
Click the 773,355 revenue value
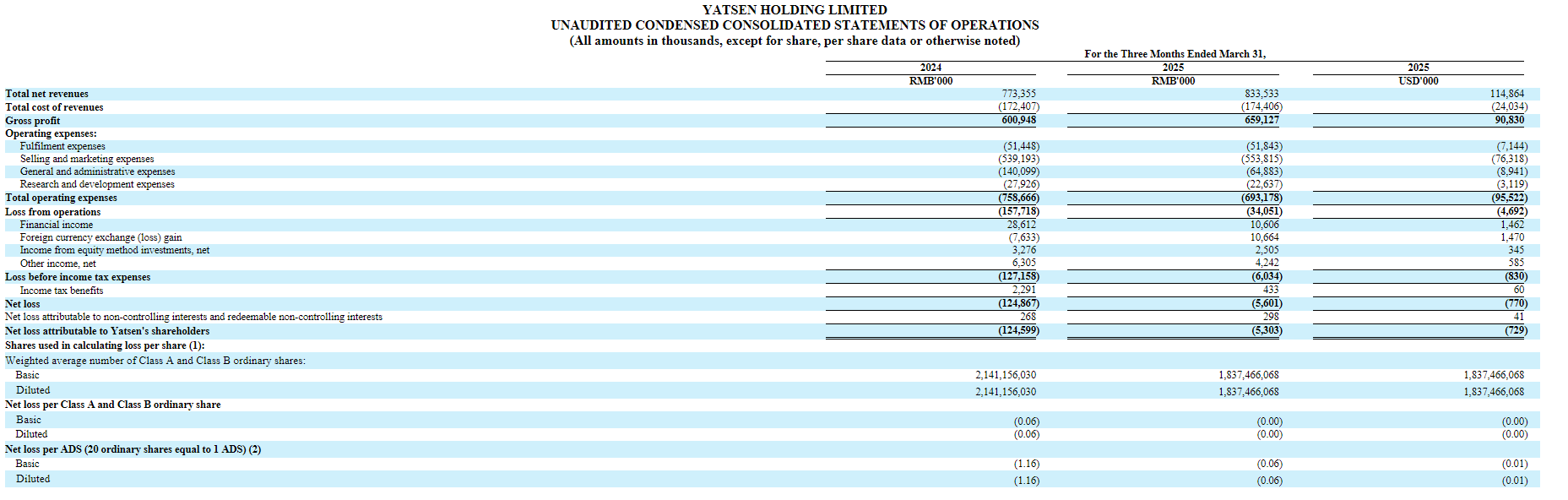point(1018,94)
